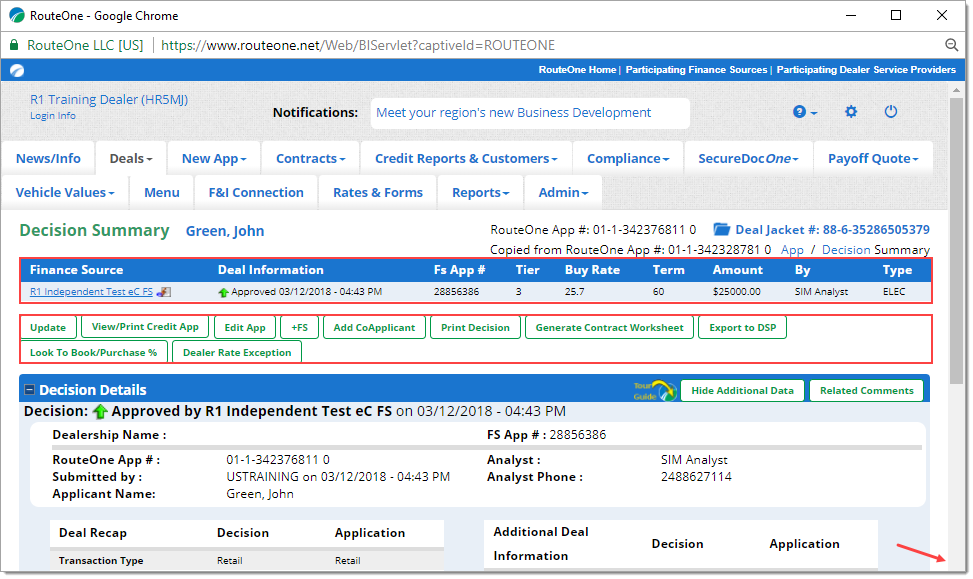Viewport: 973px width, 579px height.
Task: Open the Rates & Forms tab
Action: click(378, 193)
